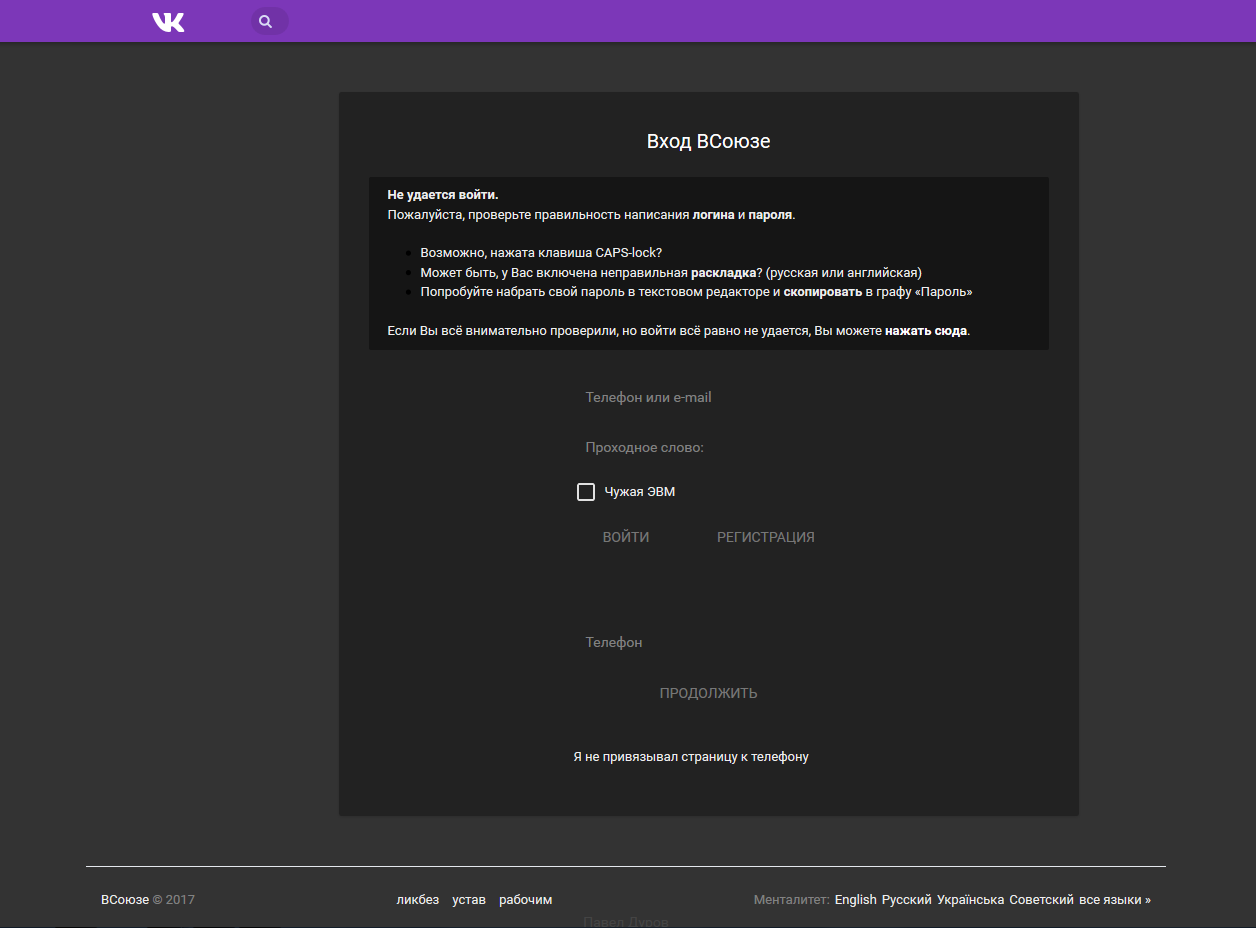1256x928 pixels.
Task: Follow the нажать сюда link
Action: (x=926, y=331)
